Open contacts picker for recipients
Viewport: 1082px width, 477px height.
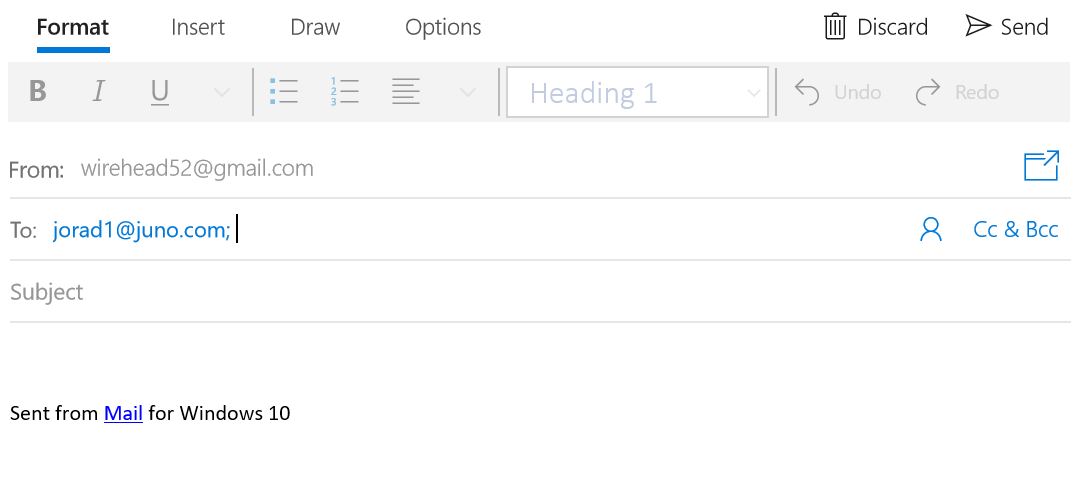point(931,230)
